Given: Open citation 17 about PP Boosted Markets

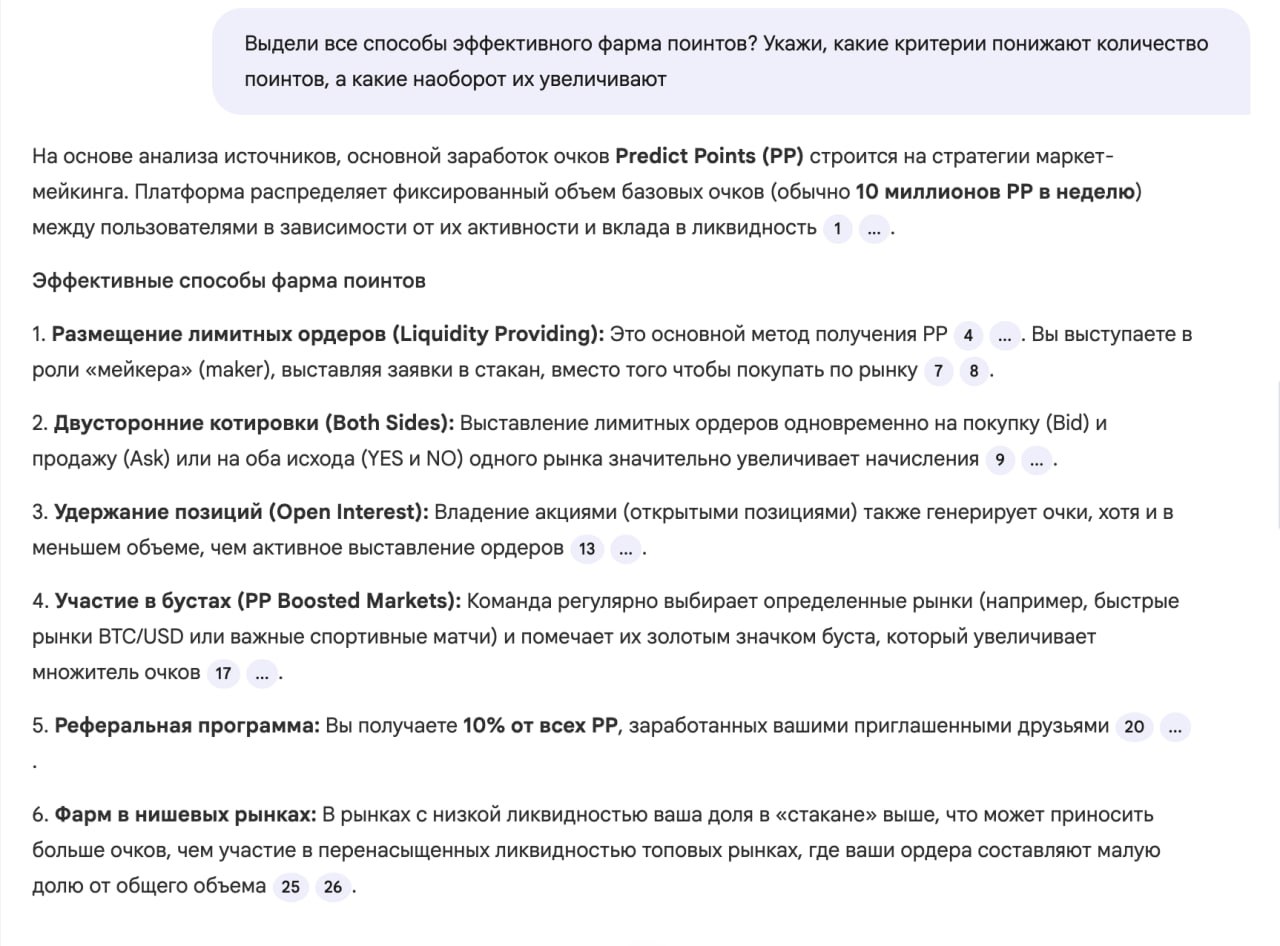Looking at the screenshot, I should 223,674.
